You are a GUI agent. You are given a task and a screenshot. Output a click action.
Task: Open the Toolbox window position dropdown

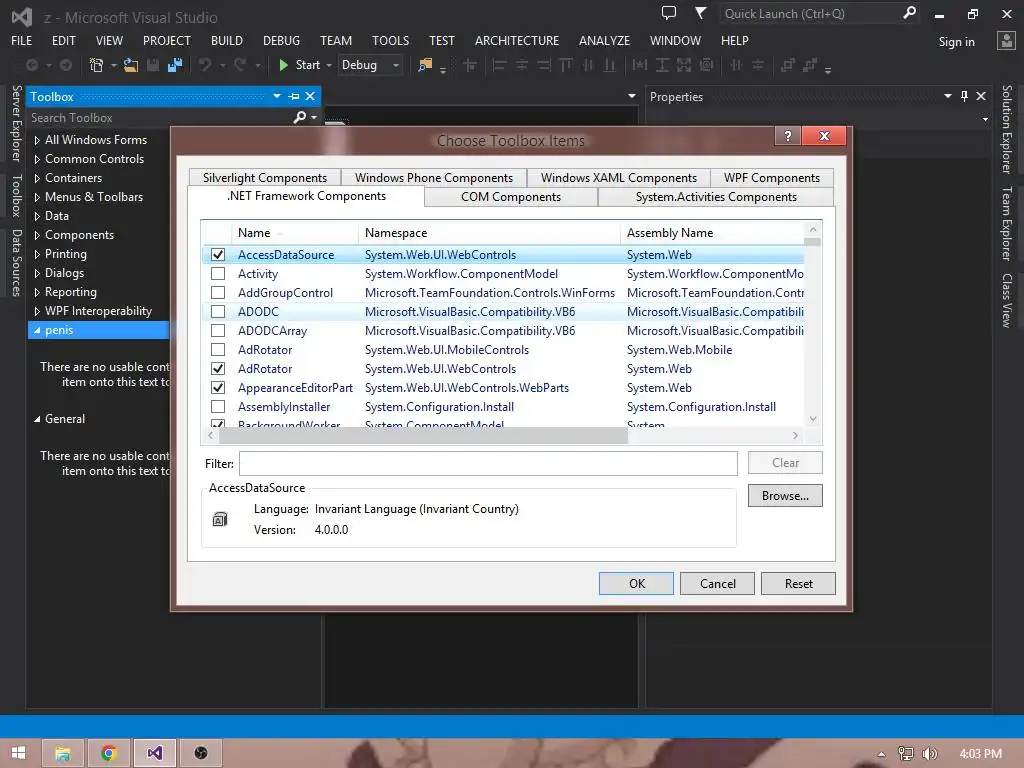tap(277, 96)
